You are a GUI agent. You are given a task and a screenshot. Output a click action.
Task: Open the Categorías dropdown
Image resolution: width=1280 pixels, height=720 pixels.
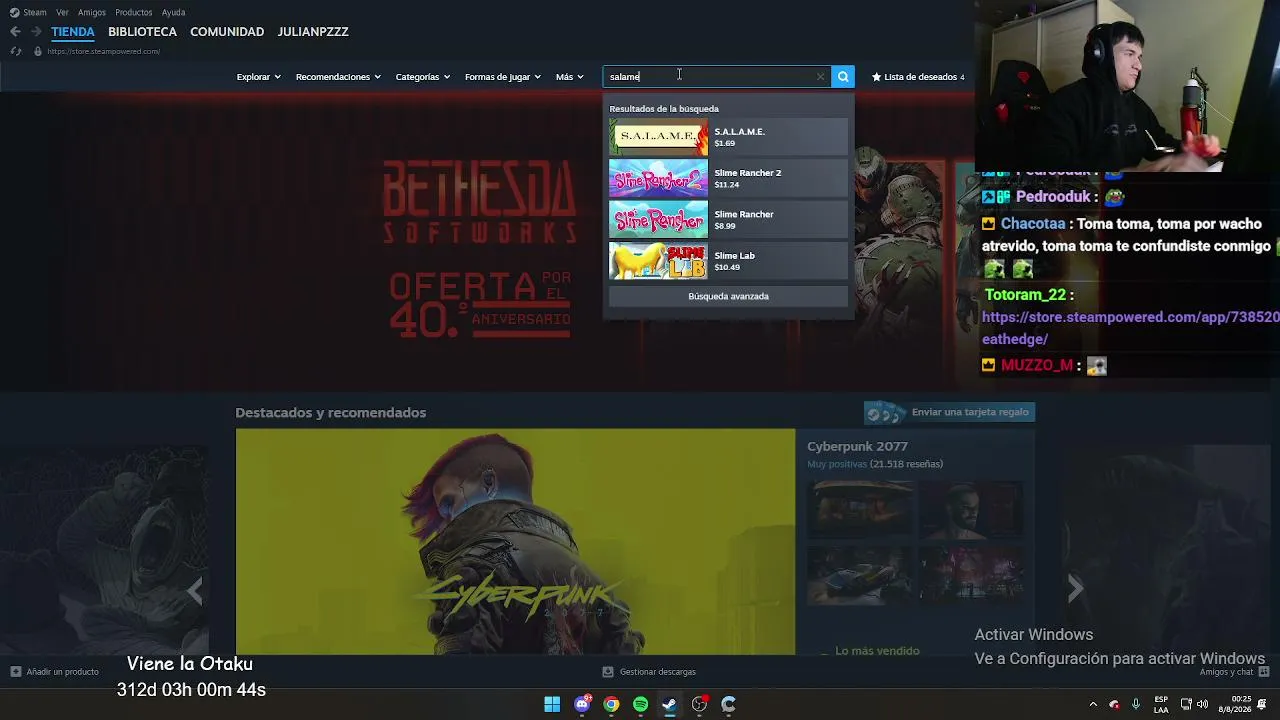click(x=422, y=77)
